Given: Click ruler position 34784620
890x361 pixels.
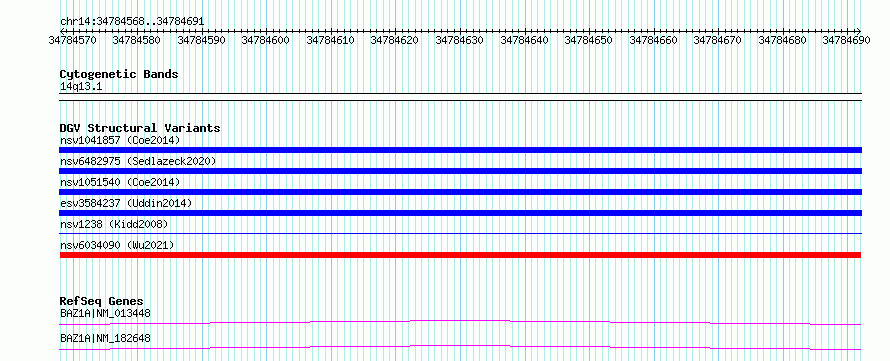Looking at the screenshot, I should pos(394,40).
